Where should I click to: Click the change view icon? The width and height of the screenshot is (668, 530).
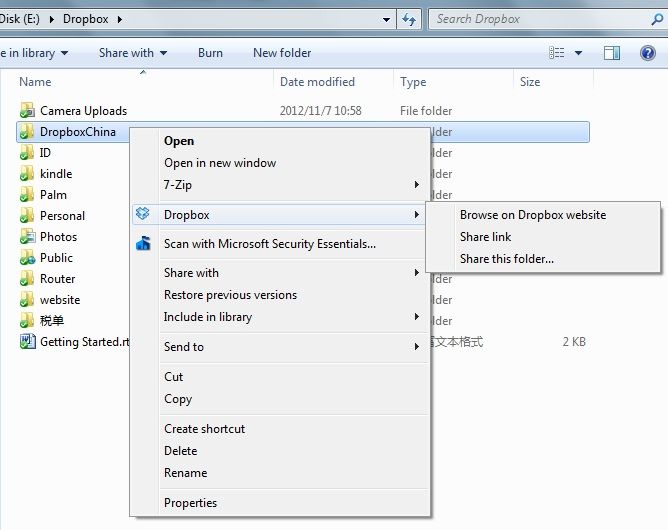tap(556, 53)
